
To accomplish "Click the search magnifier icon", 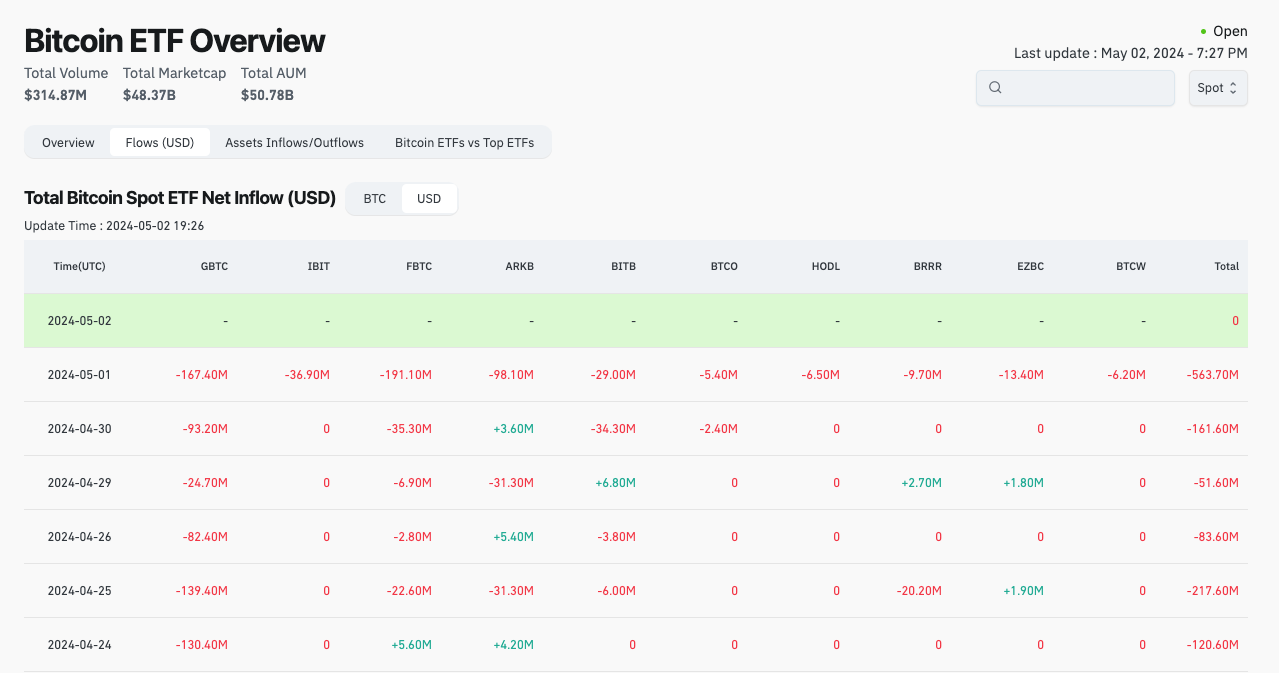I will (x=995, y=87).
